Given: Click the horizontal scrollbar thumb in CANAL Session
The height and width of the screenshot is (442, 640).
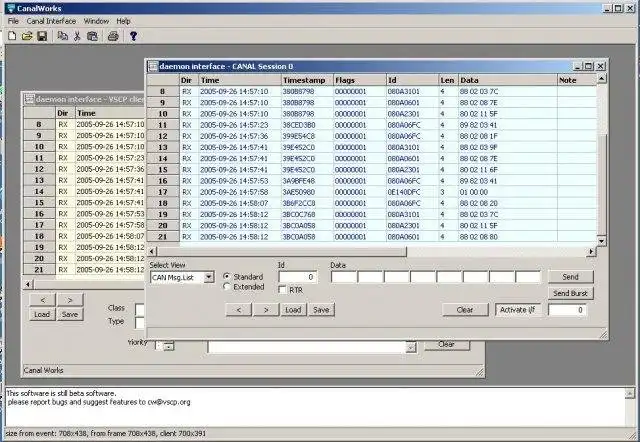Looking at the screenshot, I should (281, 251).
